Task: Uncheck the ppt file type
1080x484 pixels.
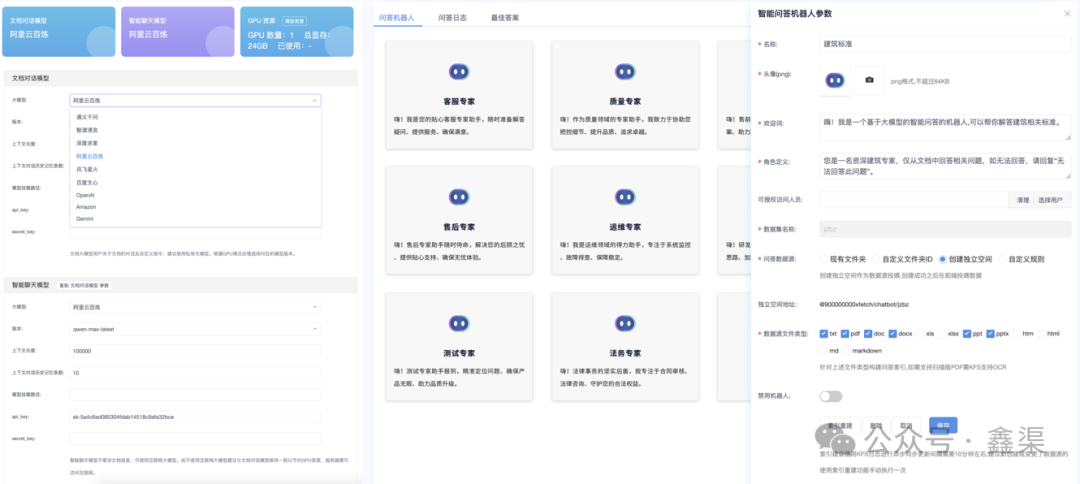Action: click(967, 333)
